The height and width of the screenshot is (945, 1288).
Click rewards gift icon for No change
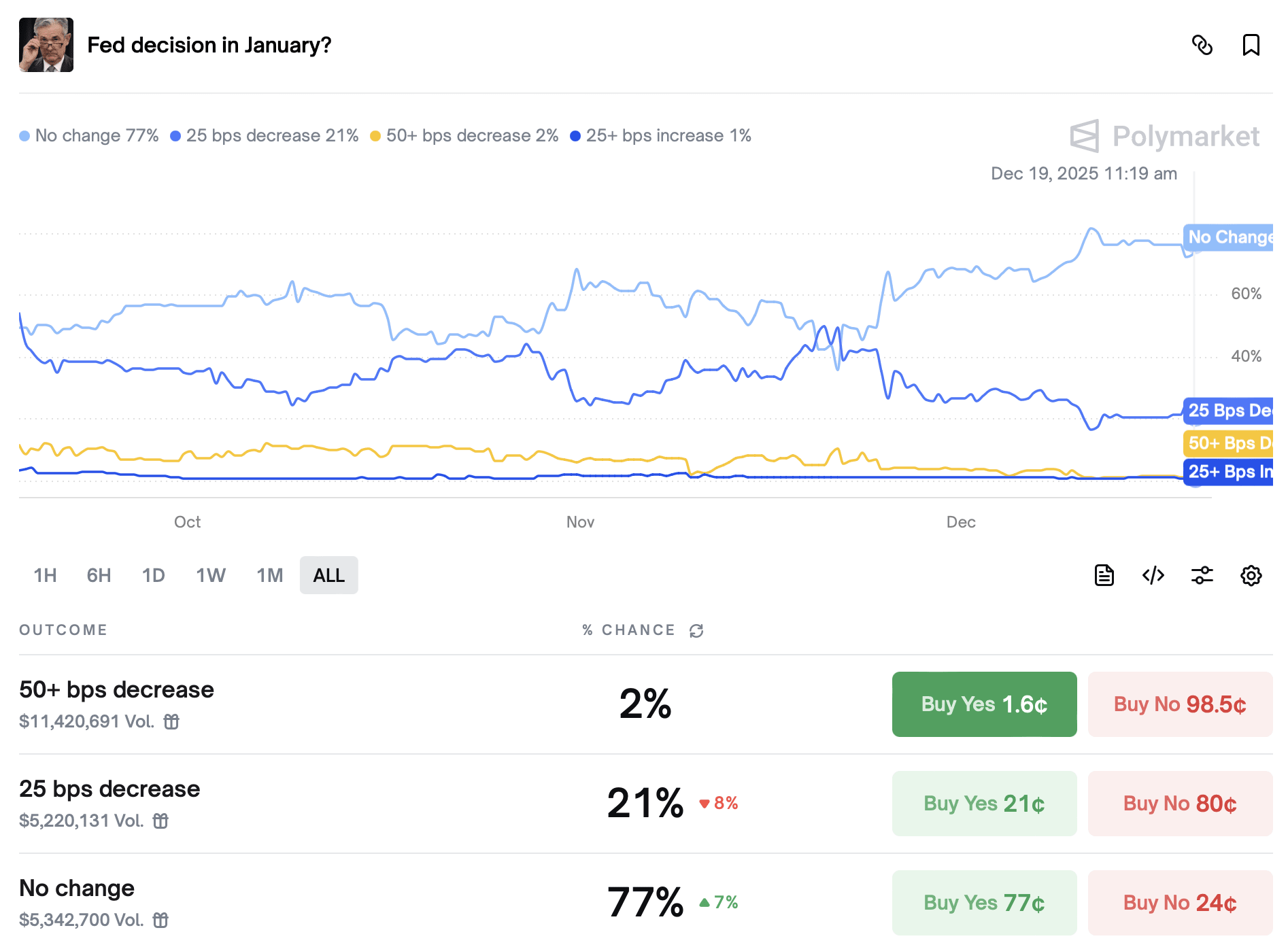(160, 920)
